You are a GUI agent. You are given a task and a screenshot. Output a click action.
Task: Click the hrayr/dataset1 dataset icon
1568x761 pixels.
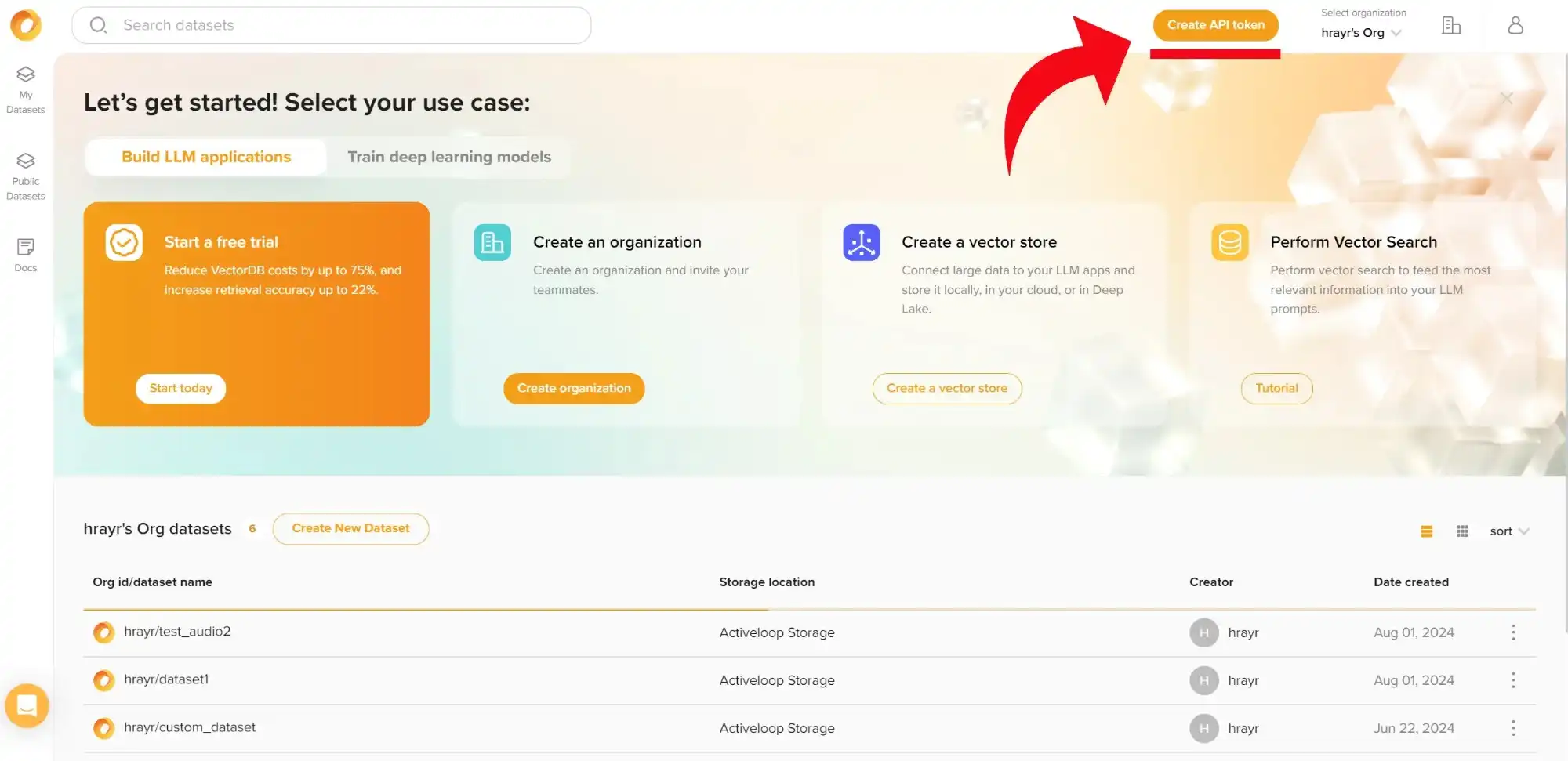click(x=103, y=680)
